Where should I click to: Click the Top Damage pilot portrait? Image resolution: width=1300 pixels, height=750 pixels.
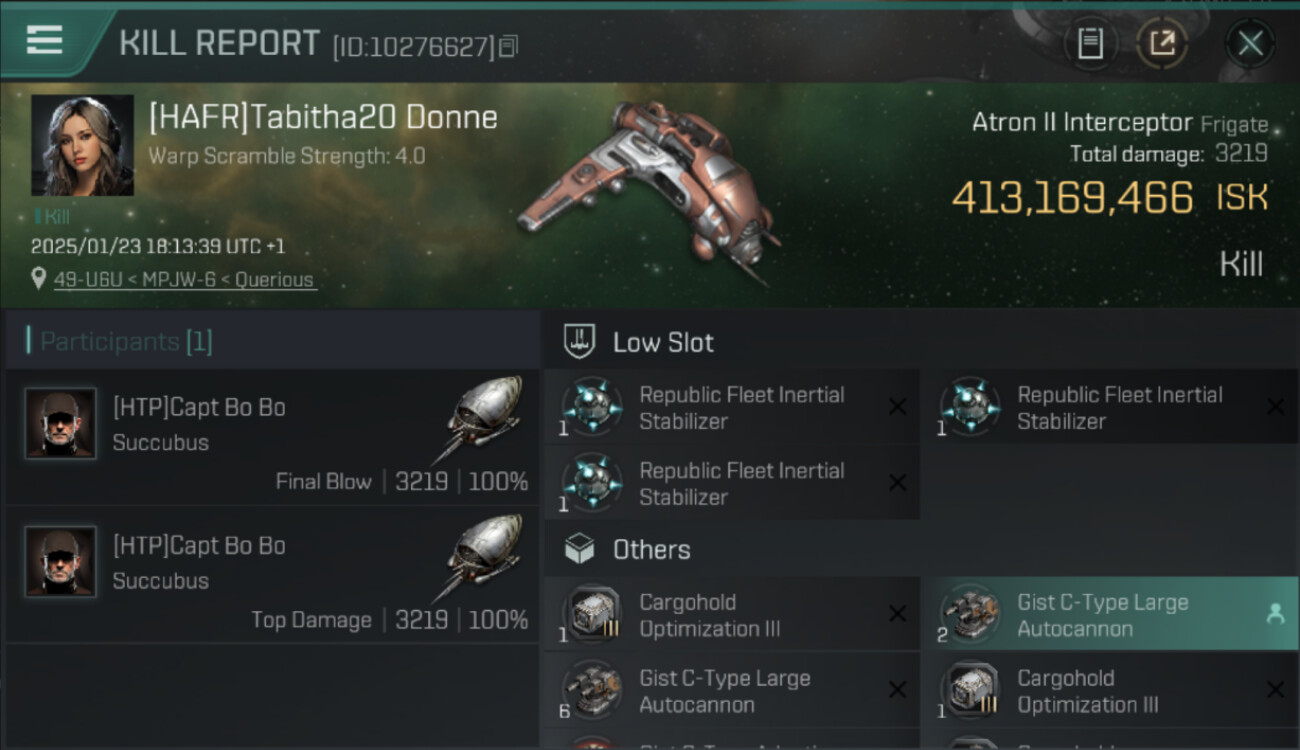coord(60,562)
